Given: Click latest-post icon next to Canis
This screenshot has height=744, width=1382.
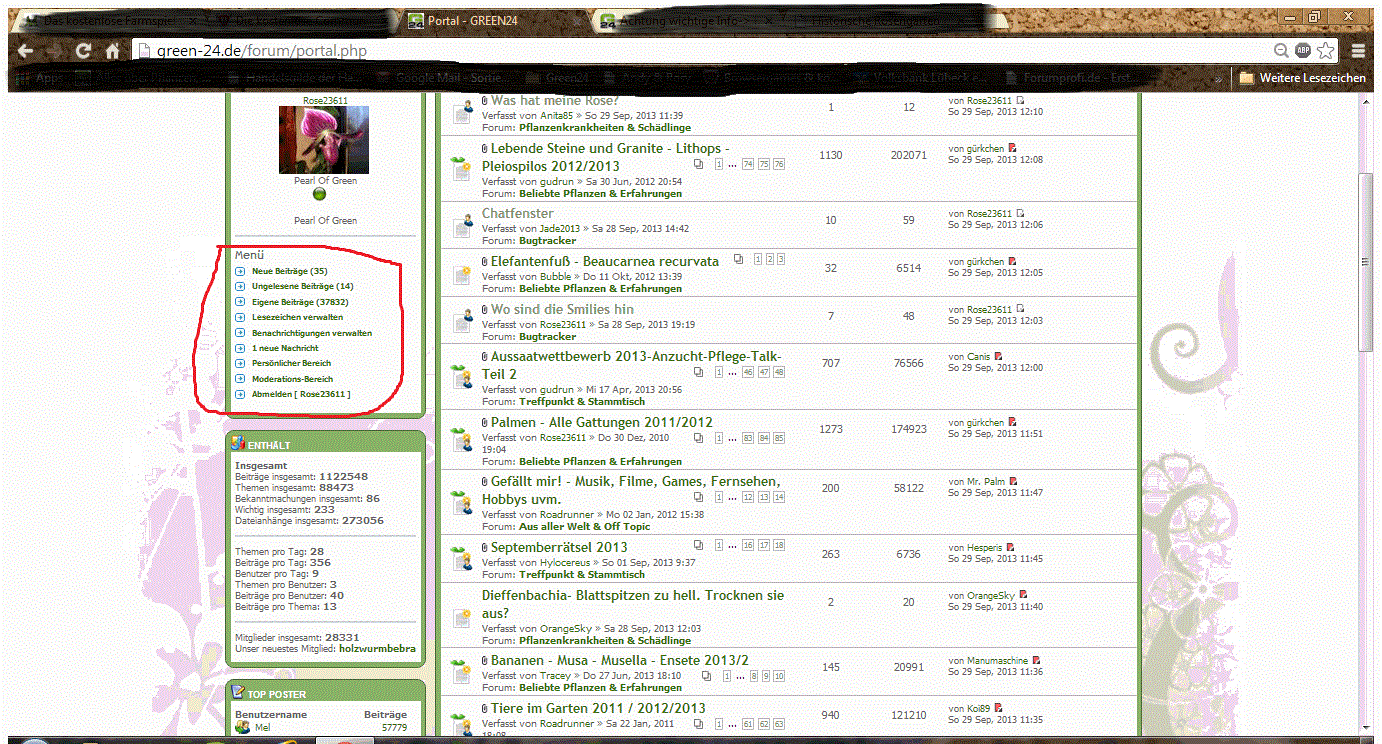Looking at the screenshot, I should pyautogui.click(x=998, y=356).
